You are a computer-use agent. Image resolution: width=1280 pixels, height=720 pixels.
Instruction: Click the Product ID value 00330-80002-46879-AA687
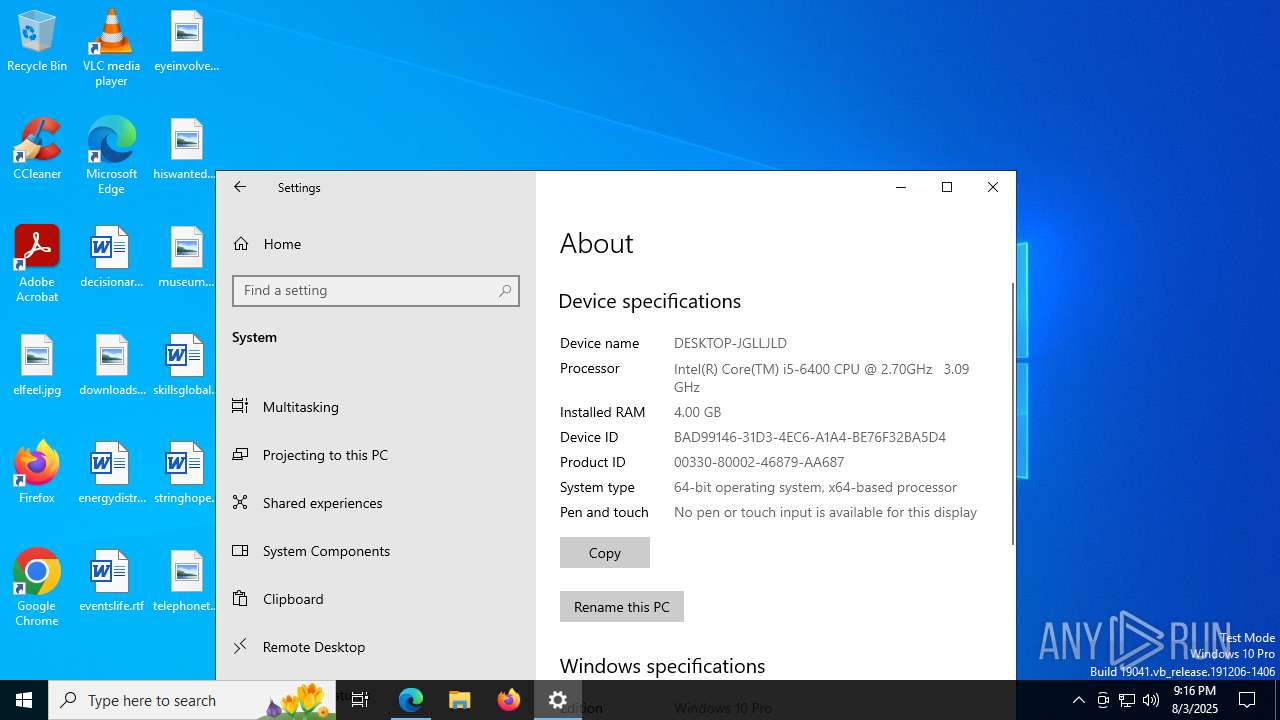pyautogui.click(x=759, y=462)
